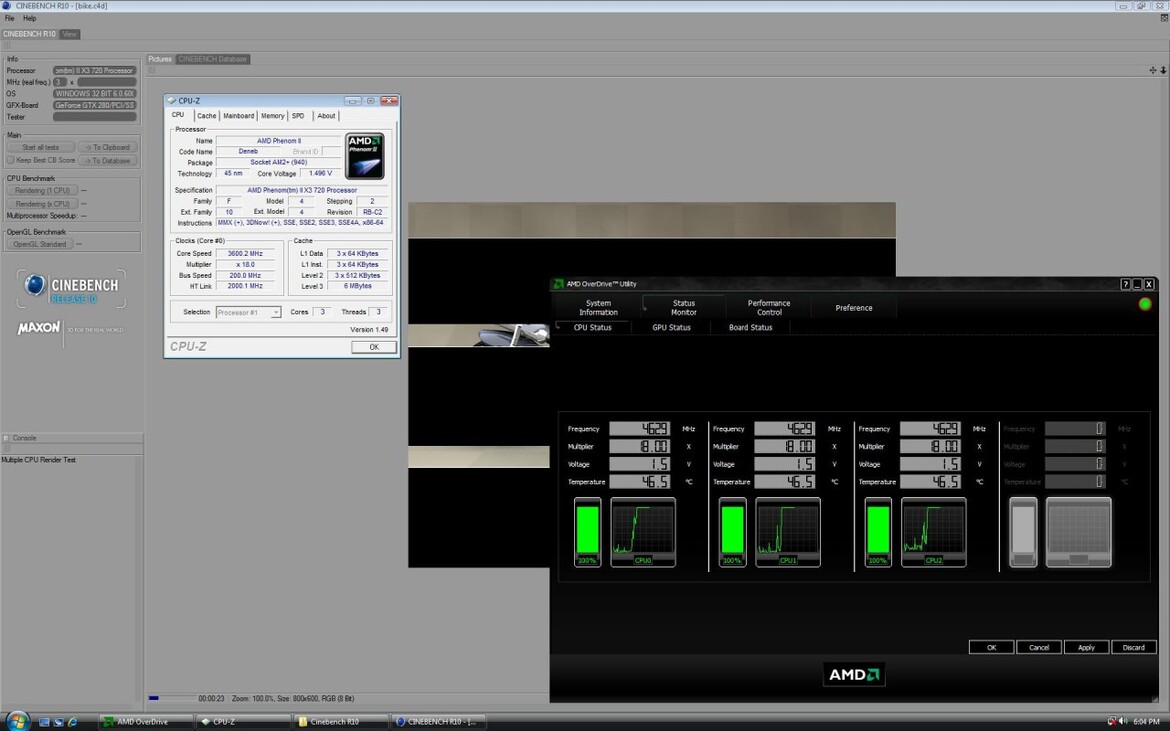Click CPU1 usage history graph
1170x731 pixels.
788,532
